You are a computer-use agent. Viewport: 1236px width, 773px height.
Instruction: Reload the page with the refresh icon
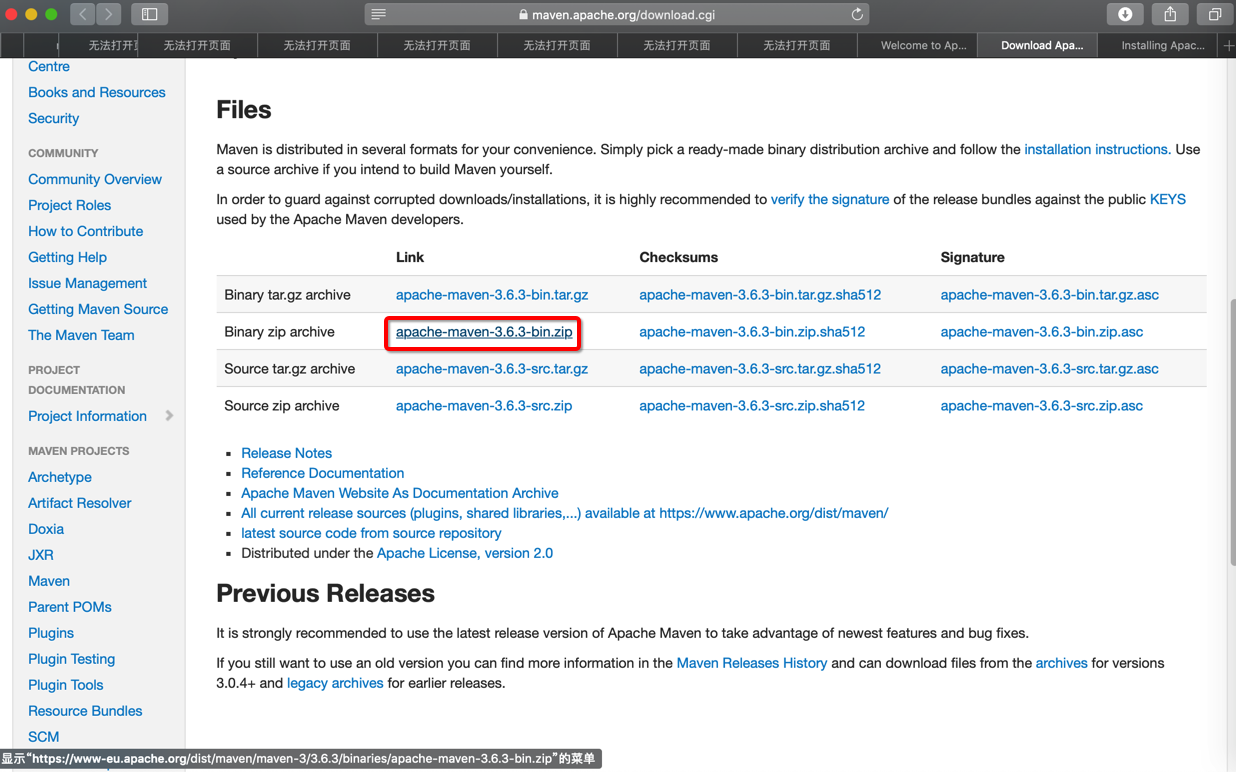click(857, 15)
